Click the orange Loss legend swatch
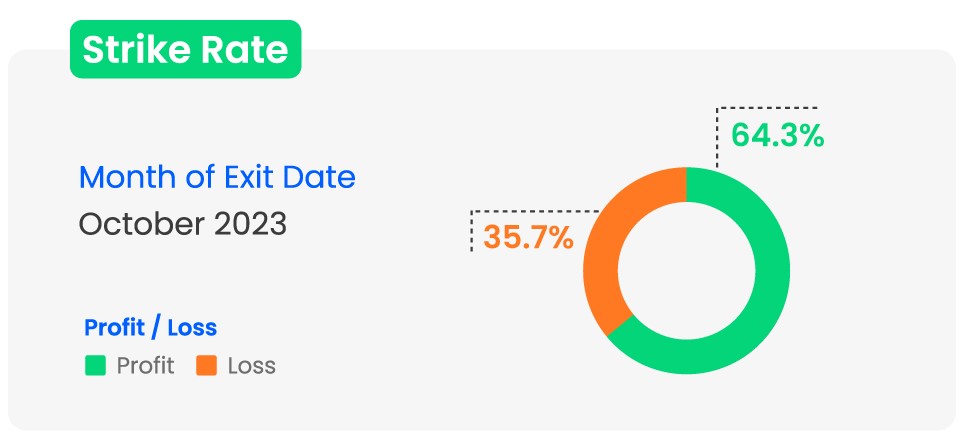Screen dimensions: 966x432 (x=206, y=366)
